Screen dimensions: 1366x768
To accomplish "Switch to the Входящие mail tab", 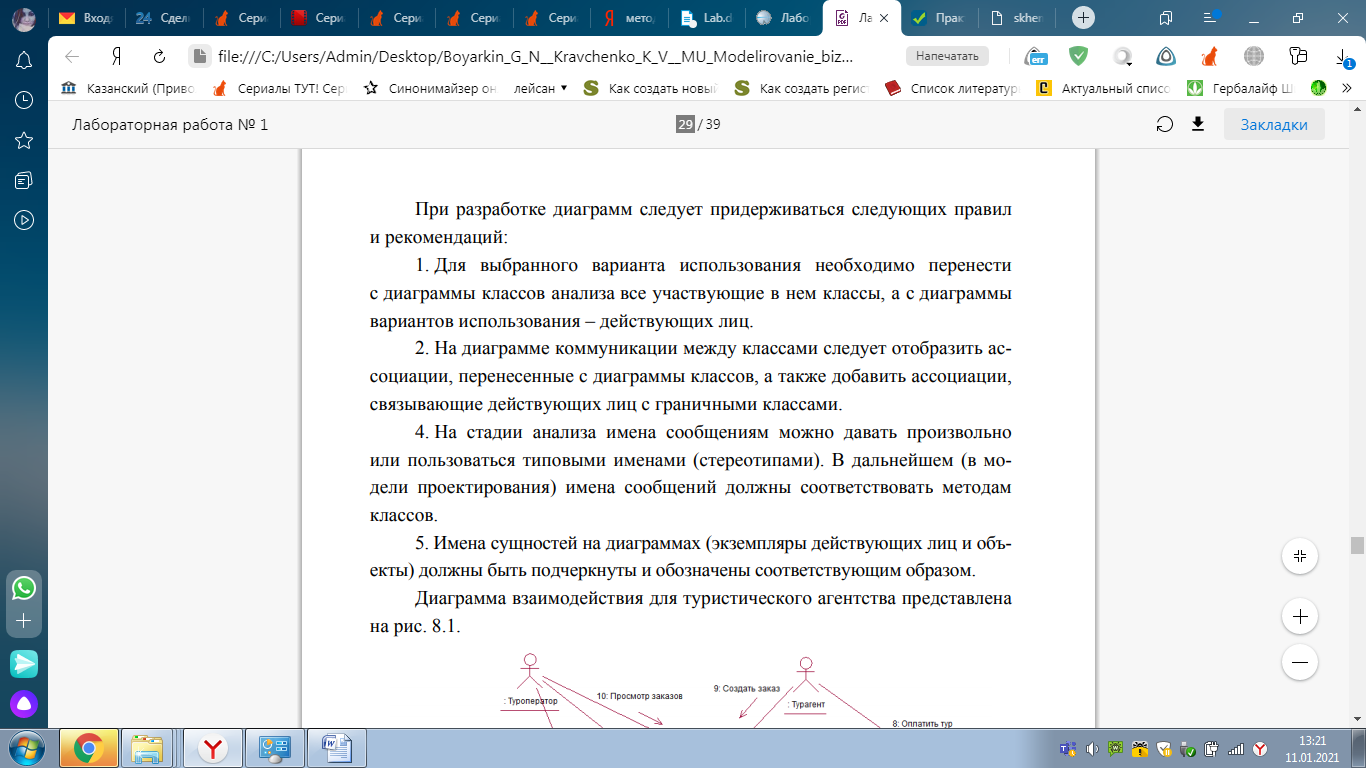I will point(85,18).
